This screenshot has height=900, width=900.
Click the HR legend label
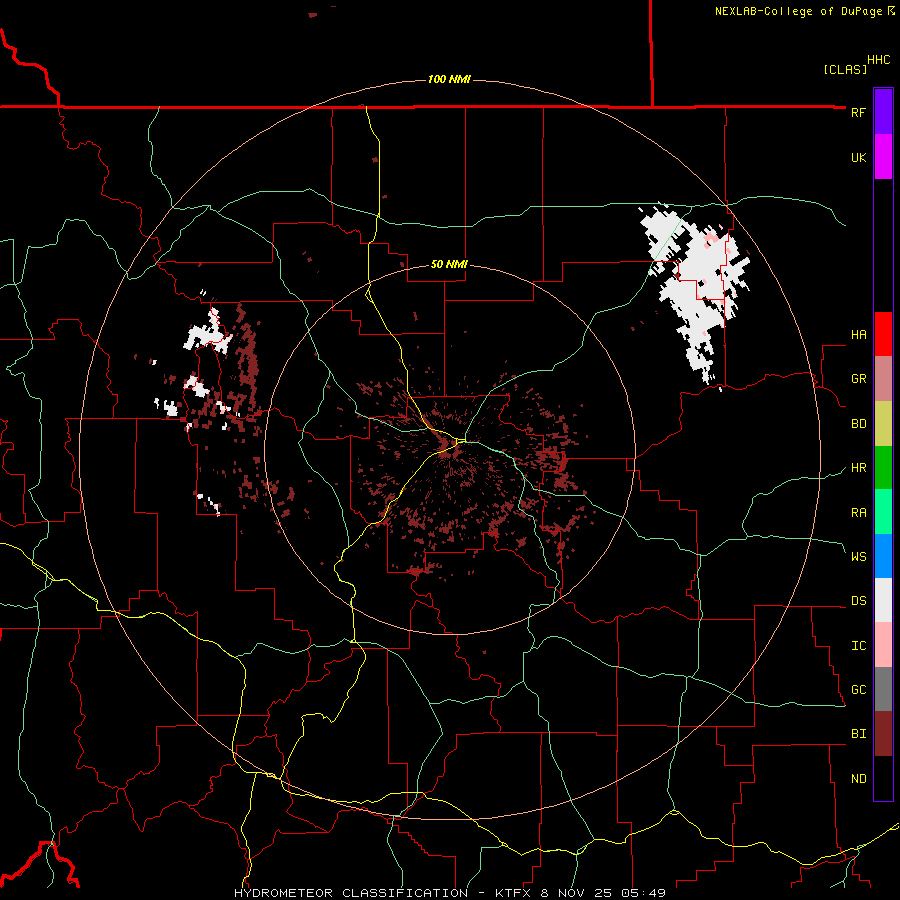click(x=858, y=468)
